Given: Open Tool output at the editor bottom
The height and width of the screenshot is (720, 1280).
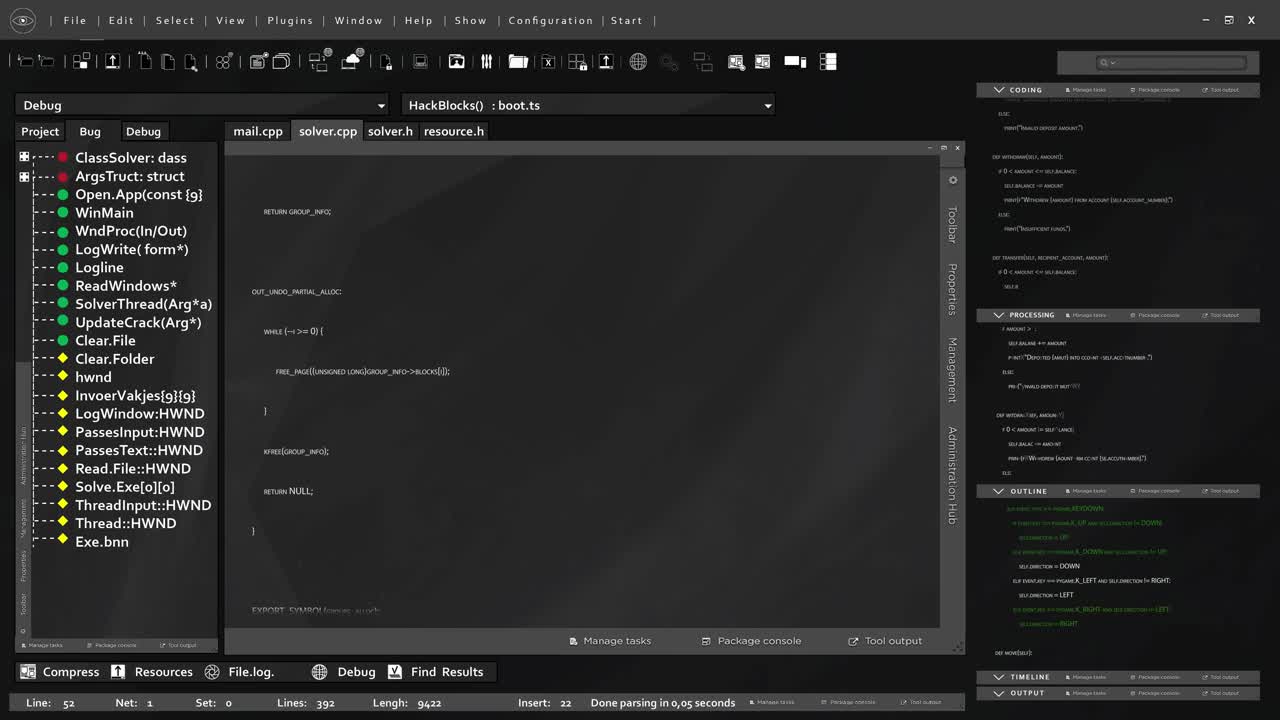Looking at the screenshot, I should 885,641.
